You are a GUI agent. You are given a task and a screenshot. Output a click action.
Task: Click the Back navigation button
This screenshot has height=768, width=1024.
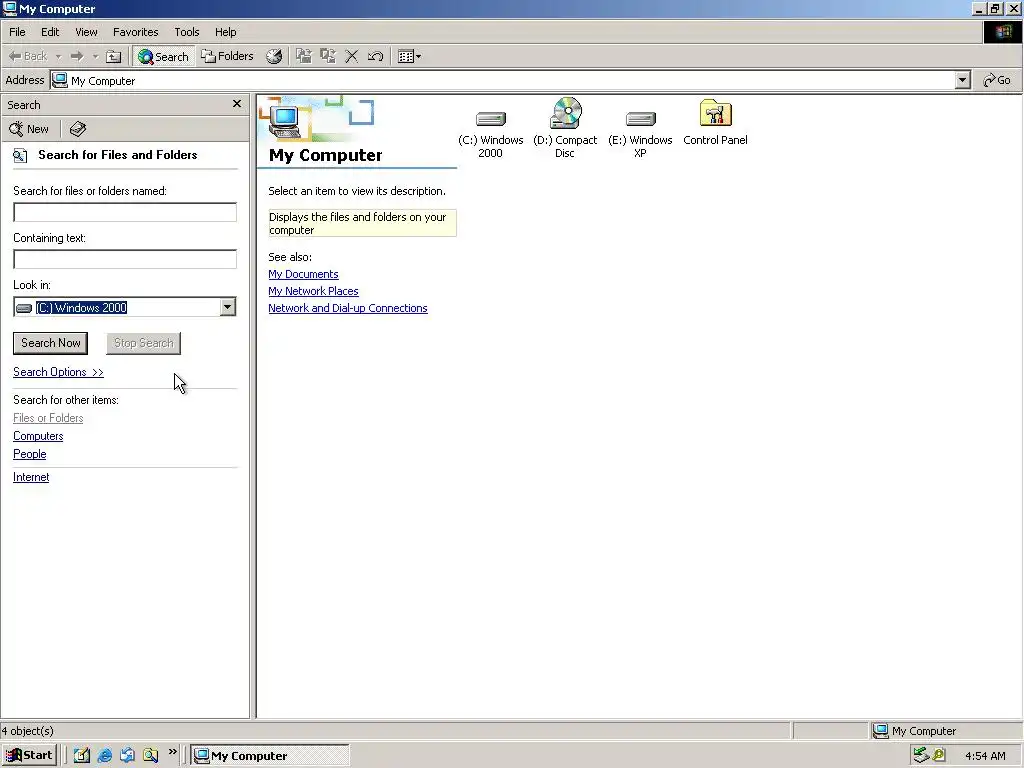pos(27,56)
